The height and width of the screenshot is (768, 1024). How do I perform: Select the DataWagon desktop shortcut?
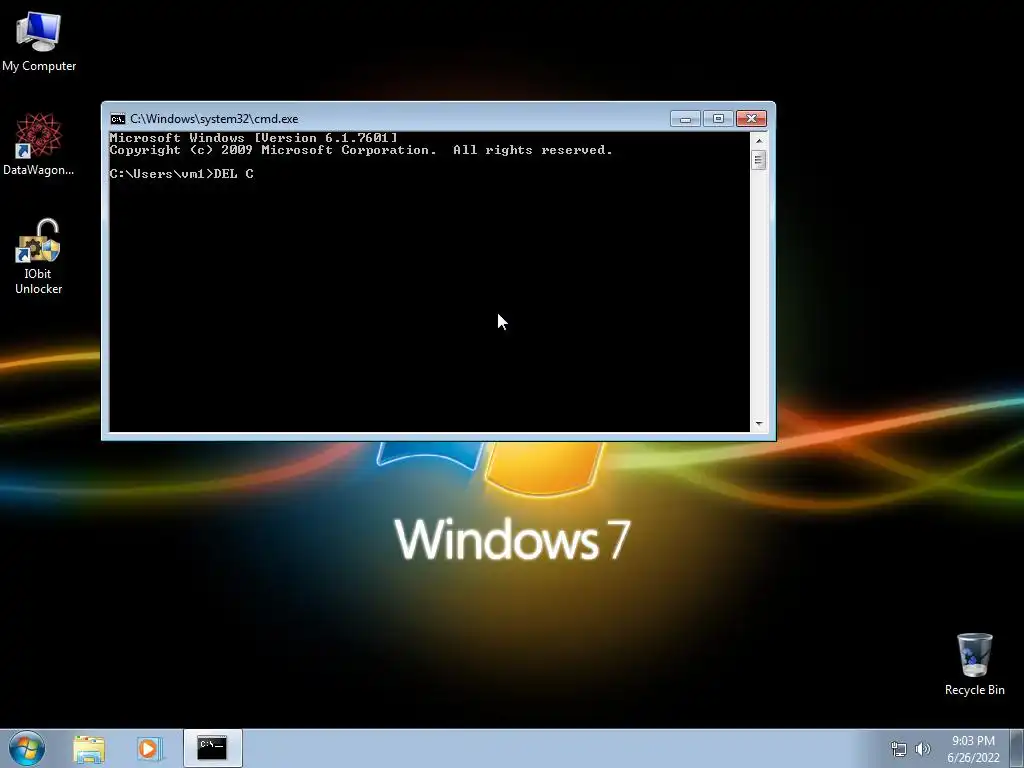[39, 144]
